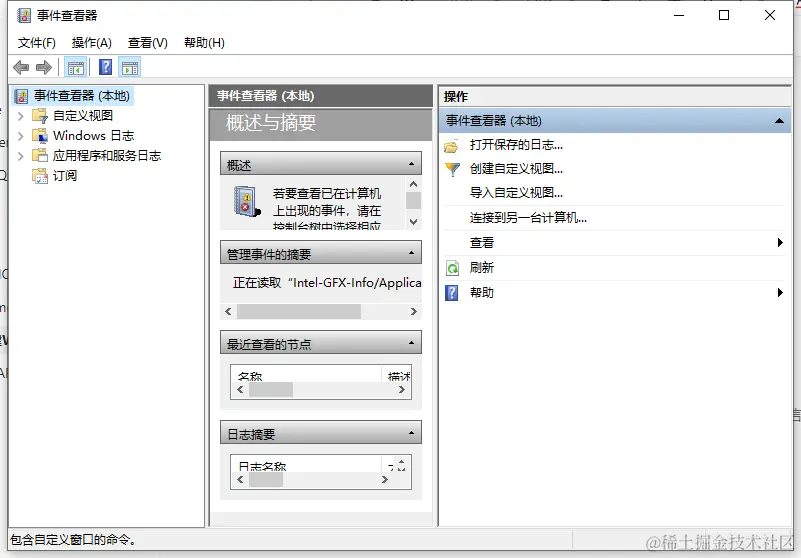Image resolution: width=801 pixels, height=558 pixels.
Task: Open the 操作(A) menu
Action: pos(91,43)
